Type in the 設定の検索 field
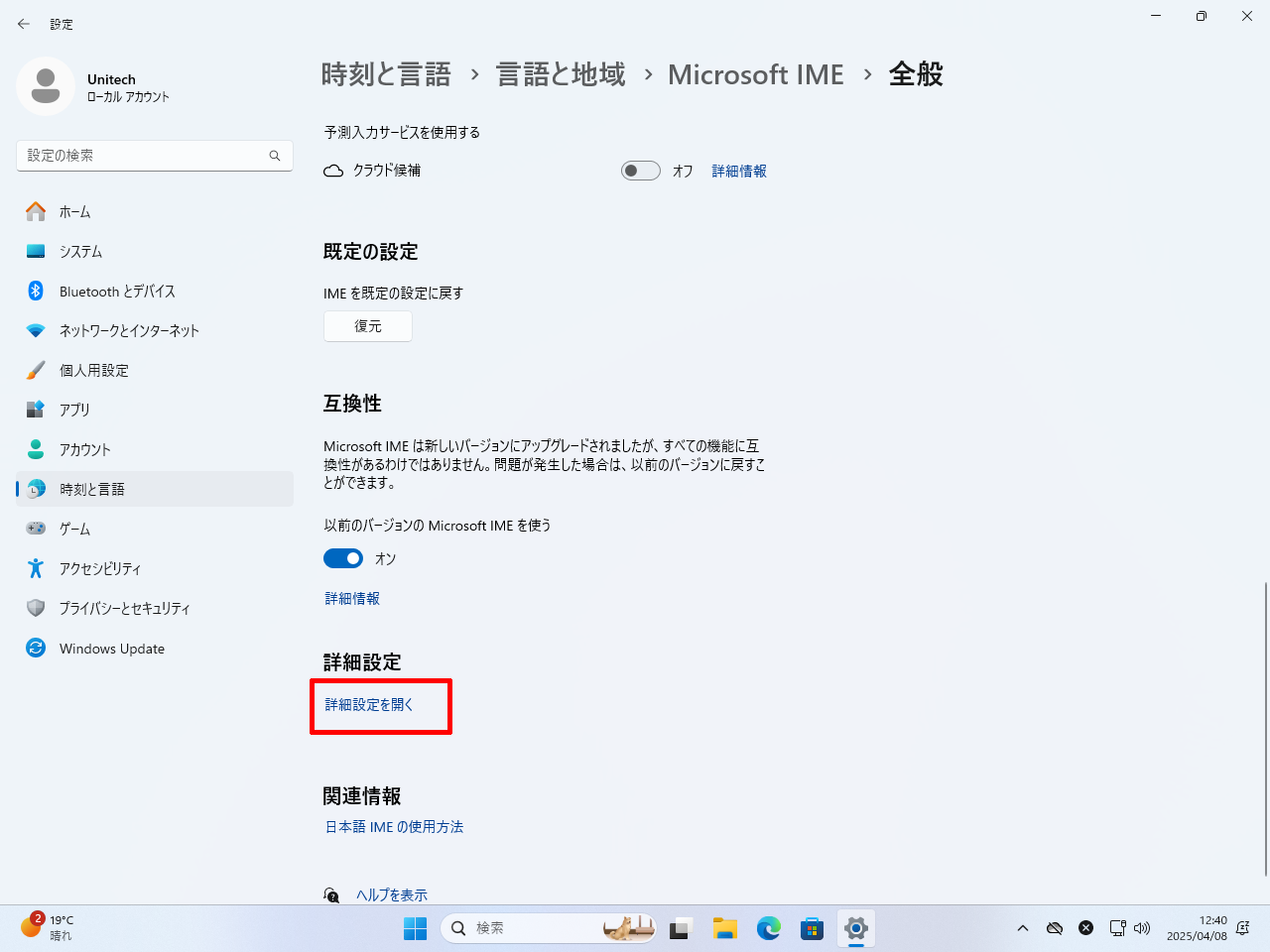1270x952 pixels. 155,156
